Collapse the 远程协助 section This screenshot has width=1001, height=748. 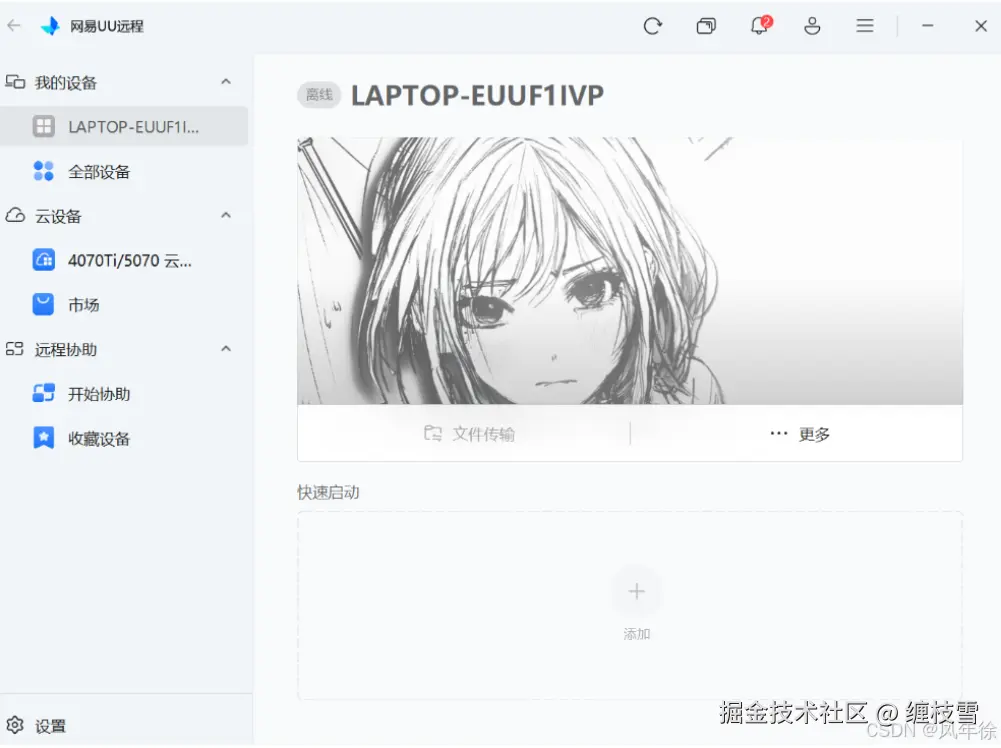coord(225,350)
